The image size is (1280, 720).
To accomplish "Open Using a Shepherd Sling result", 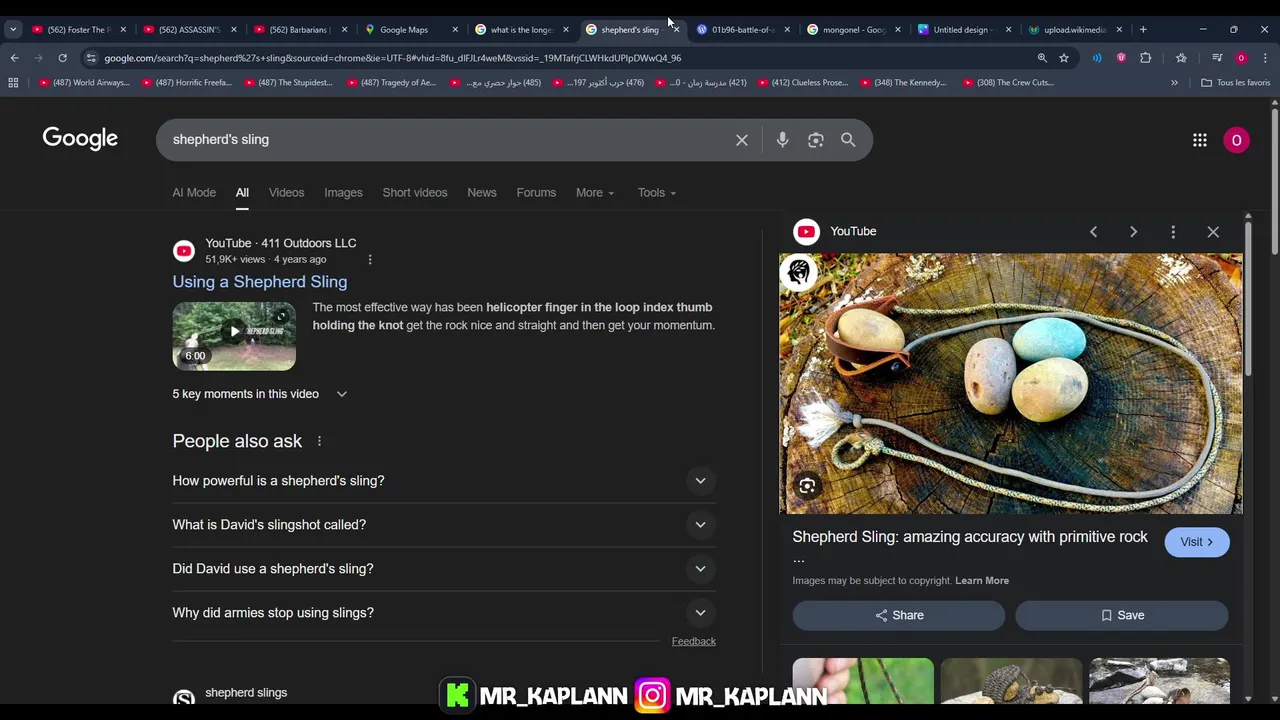I will coord(260,282).
